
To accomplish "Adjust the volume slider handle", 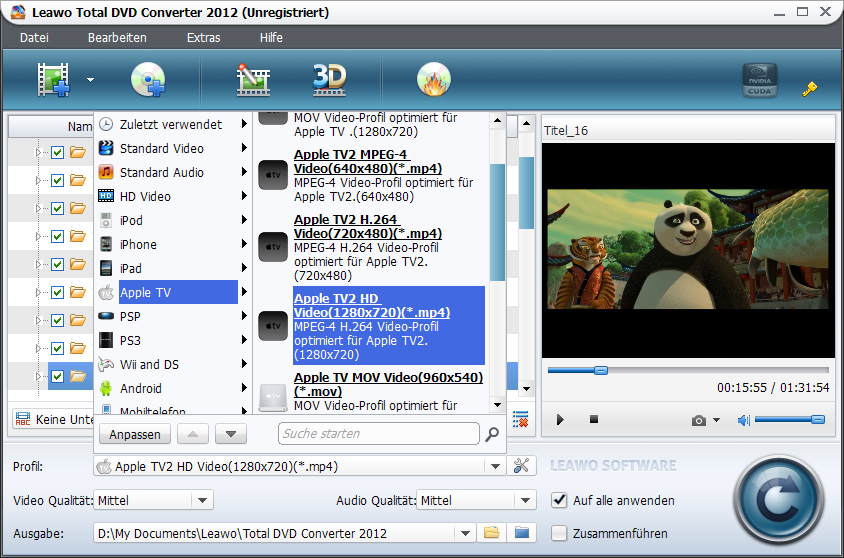I will [818, 420].
